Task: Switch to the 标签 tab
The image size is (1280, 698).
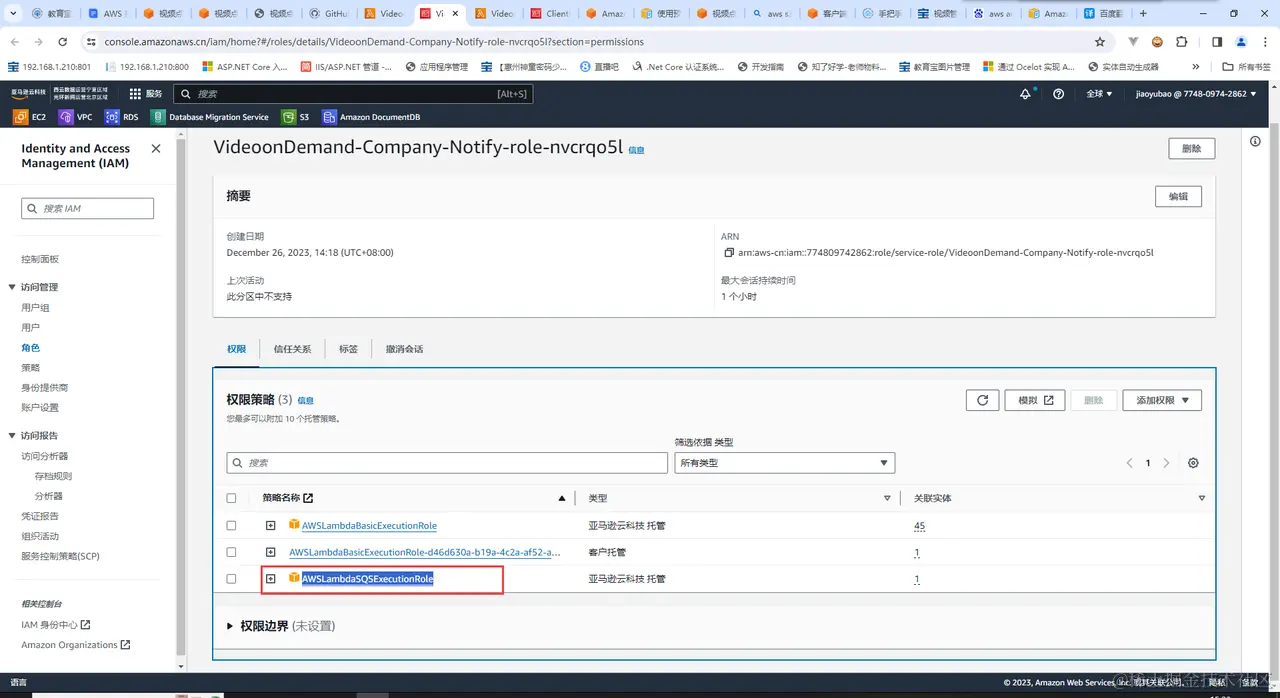Action: click(348, 349)
